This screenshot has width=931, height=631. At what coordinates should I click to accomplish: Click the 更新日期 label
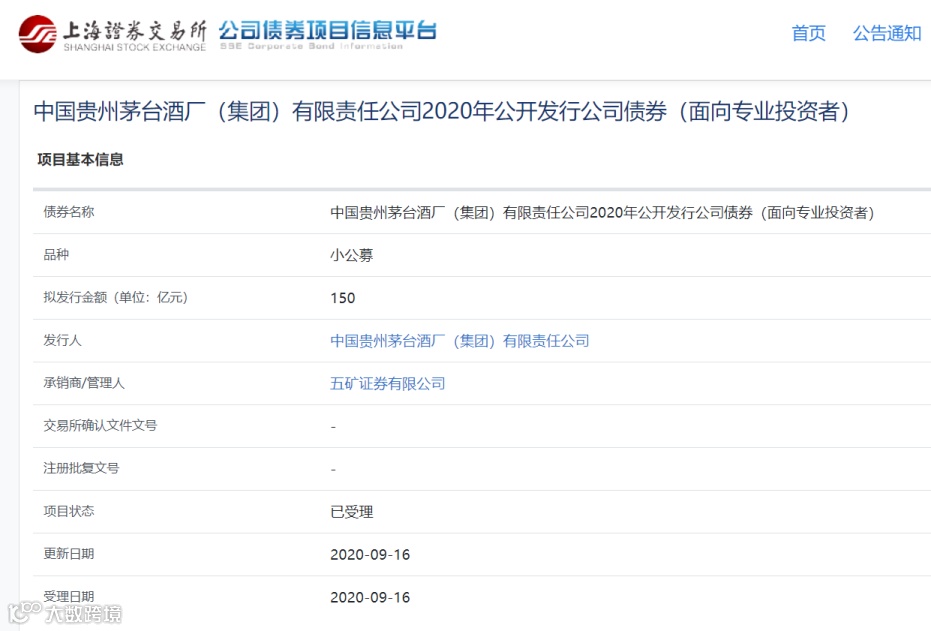coord(69,553)
